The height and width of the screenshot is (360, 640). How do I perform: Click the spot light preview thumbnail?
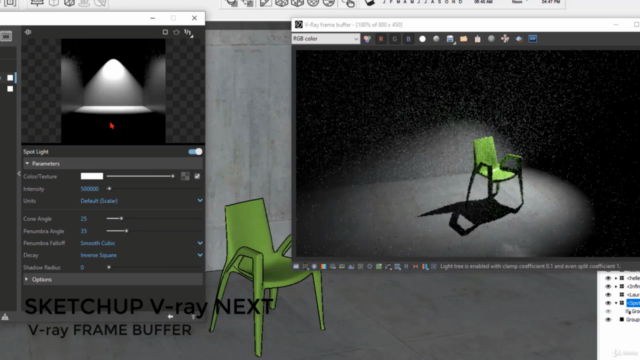pyautogui.click(x=113, y=91)
